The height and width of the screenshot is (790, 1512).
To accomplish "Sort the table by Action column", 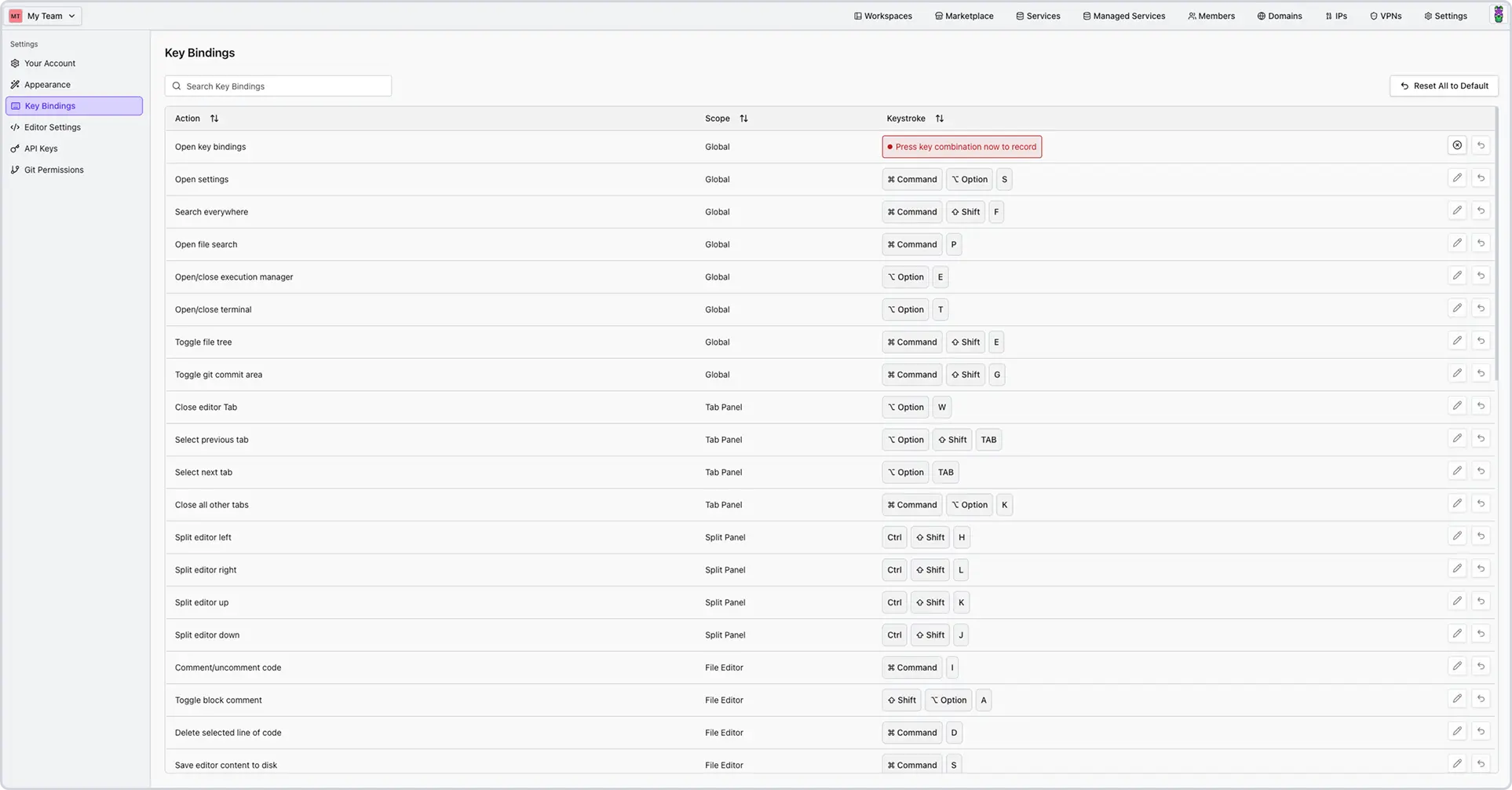I will click(x=214, y=118).
